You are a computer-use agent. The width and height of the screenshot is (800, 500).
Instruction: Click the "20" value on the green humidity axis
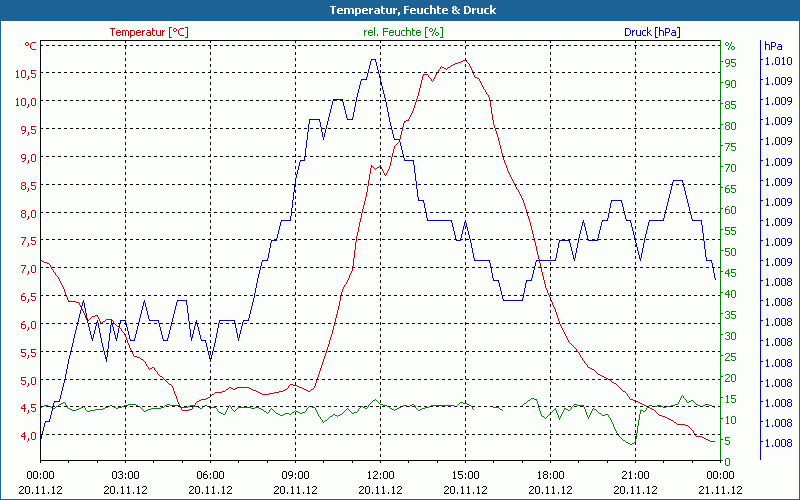[731, 379]
